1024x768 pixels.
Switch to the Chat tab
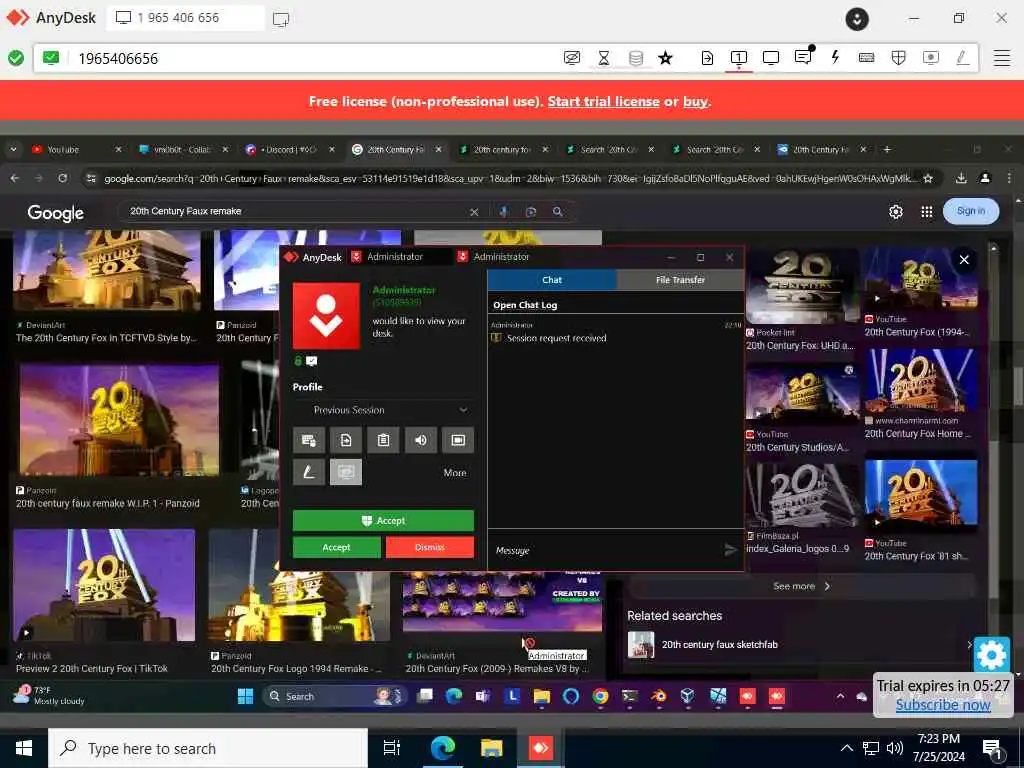552,280
